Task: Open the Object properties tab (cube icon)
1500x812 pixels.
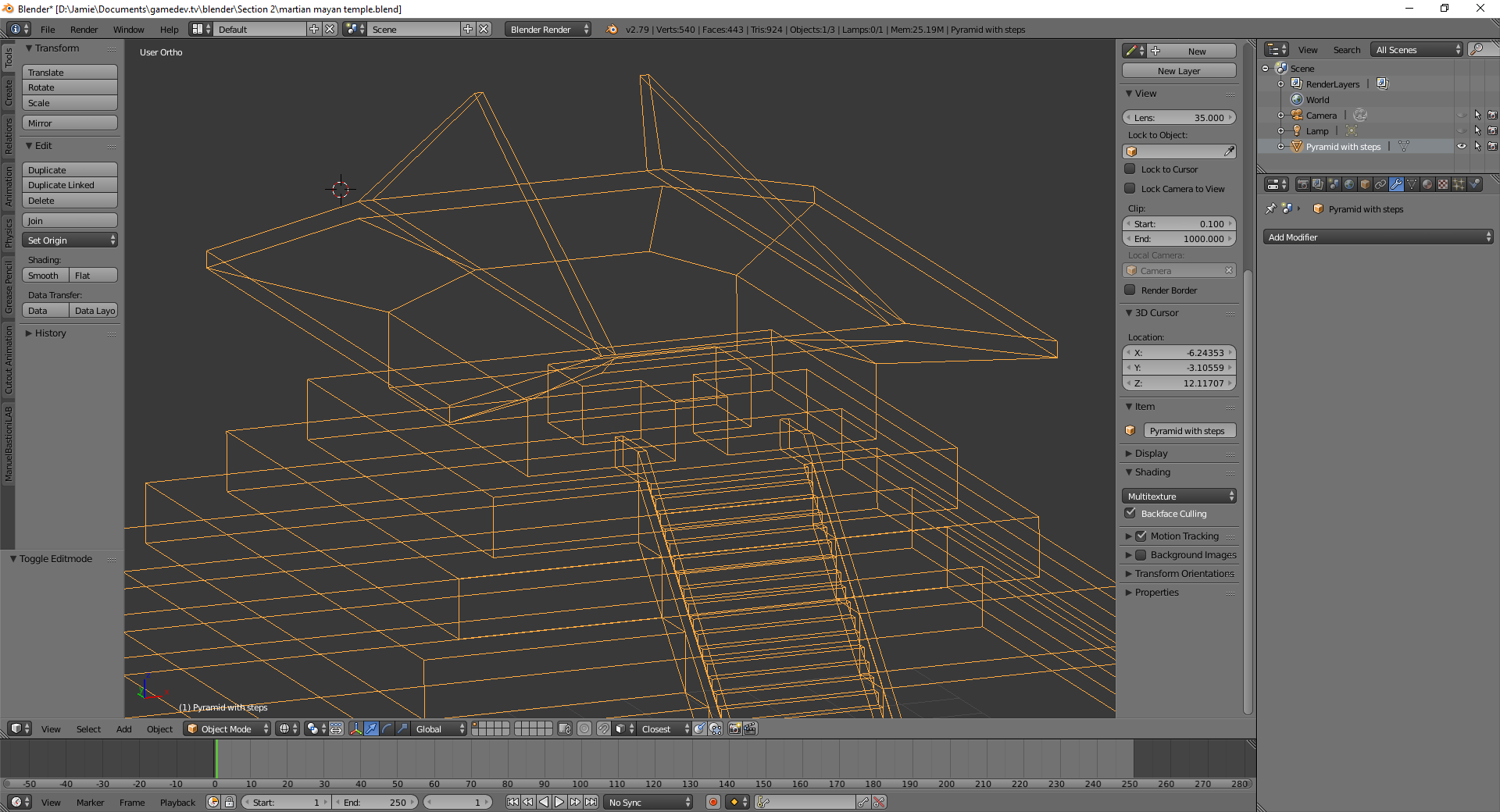Action: 1365,184
